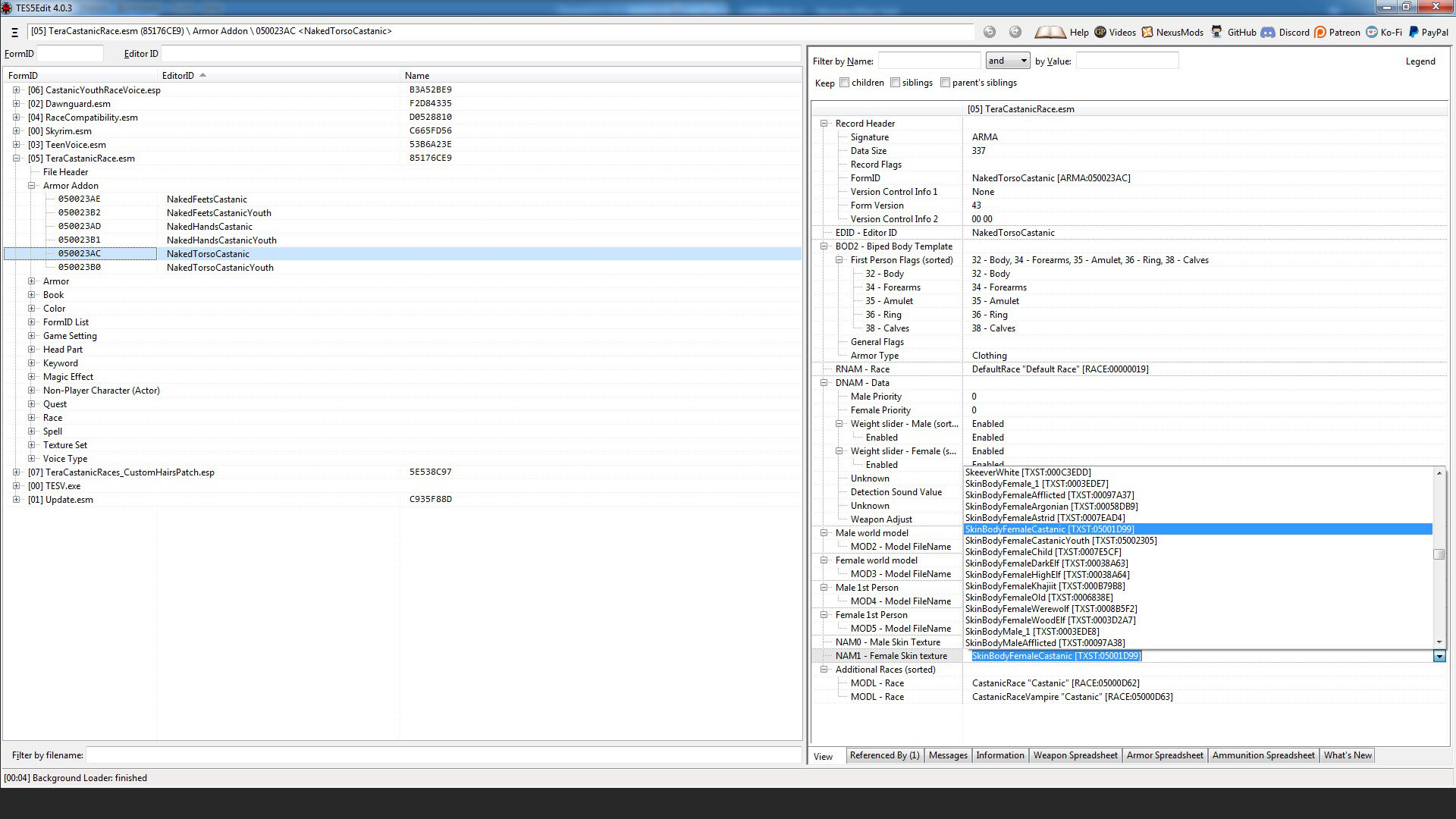Open the What's New tab
The image size is (1456, 819).
coord(1348,755)
